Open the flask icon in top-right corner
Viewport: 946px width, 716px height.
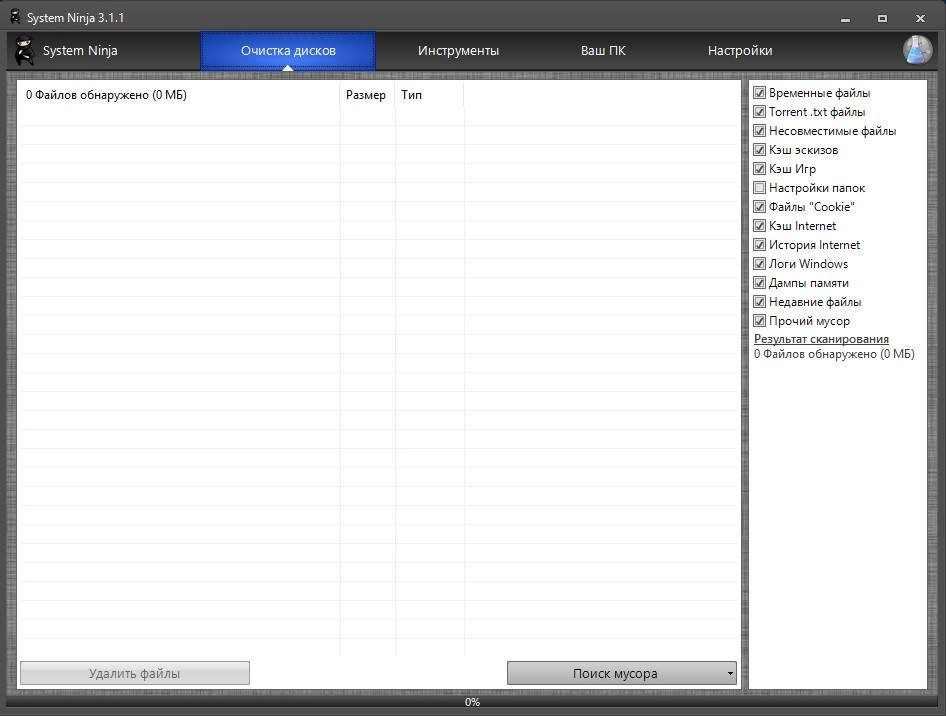[917, 50]
